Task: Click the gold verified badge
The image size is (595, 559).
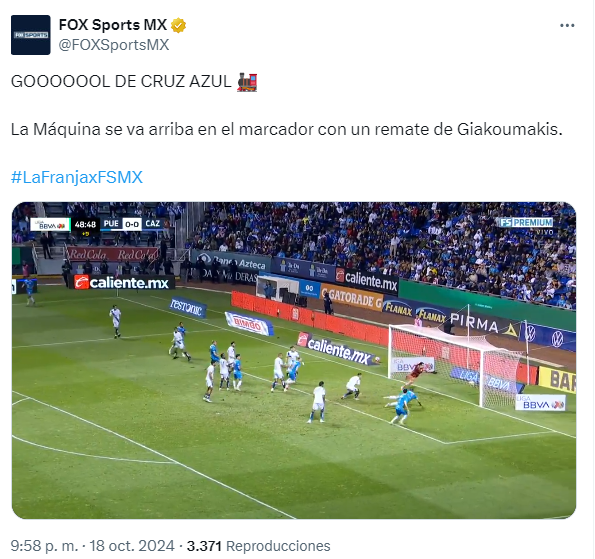Action: pos(178,25)
